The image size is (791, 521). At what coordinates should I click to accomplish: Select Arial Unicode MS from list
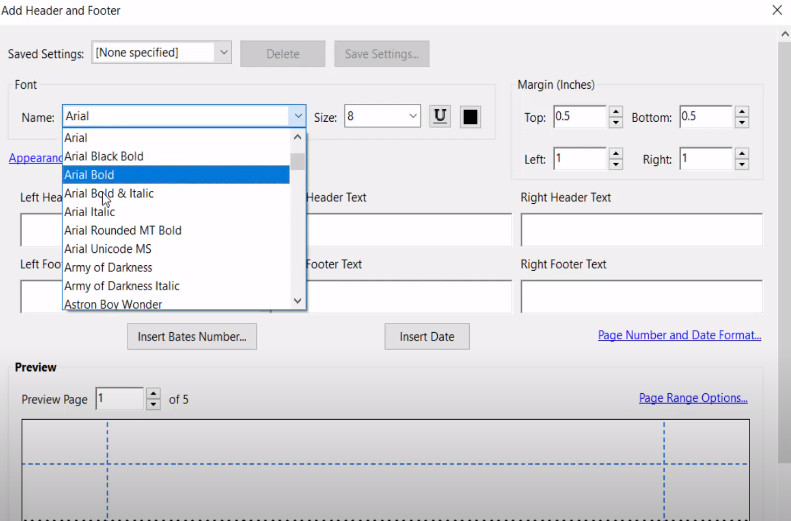pos(108,249)
